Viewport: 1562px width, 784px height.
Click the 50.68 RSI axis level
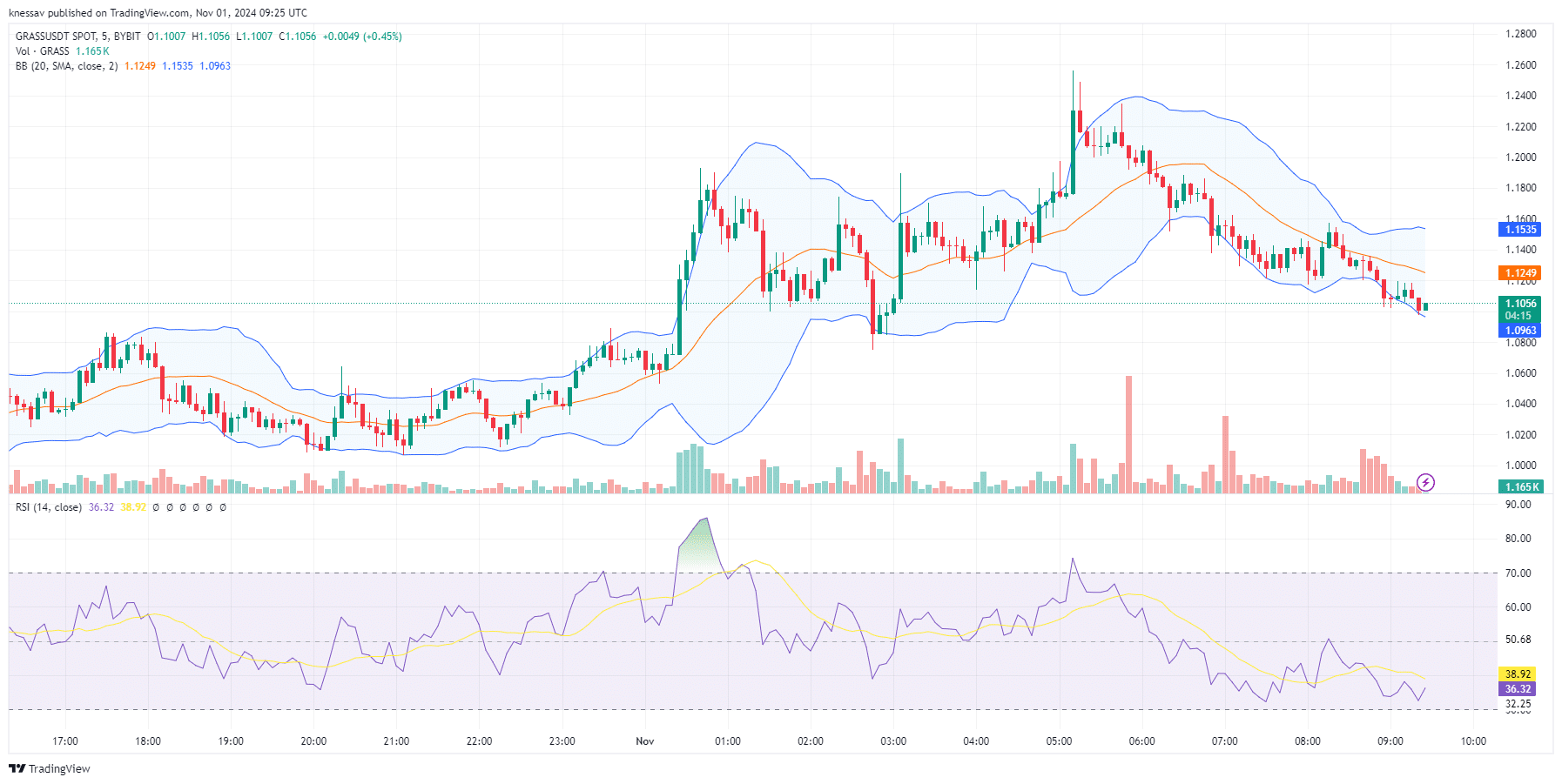pos(1518,640)
